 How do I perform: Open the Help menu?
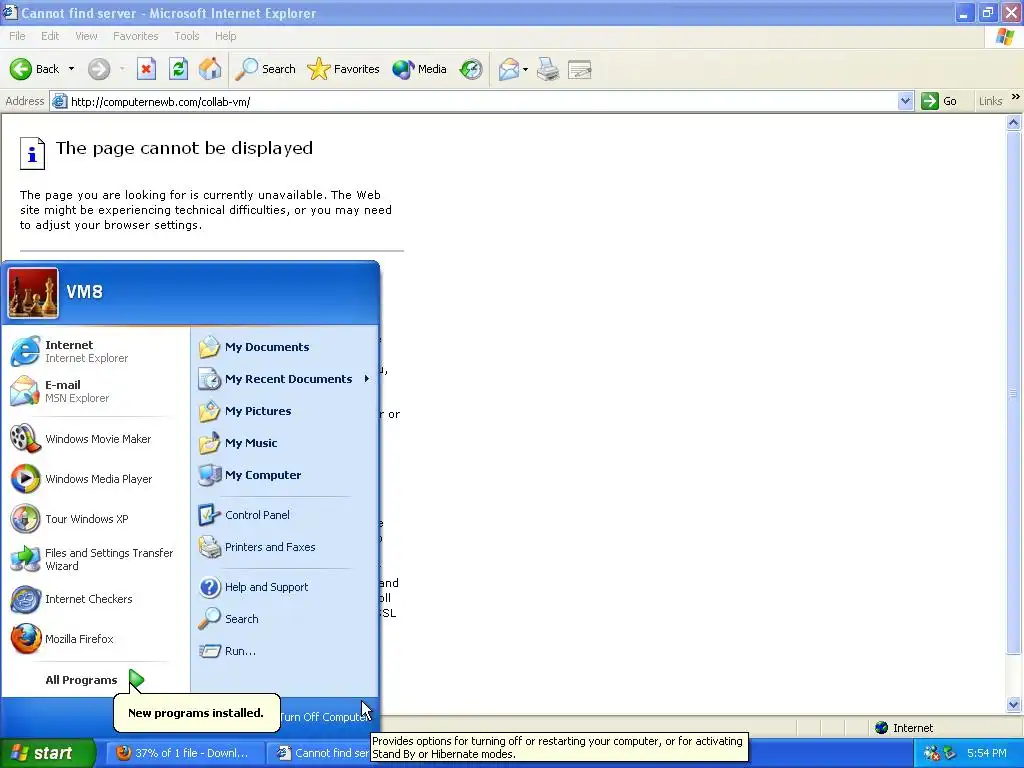pyautogui.click(x=225, y=36)
